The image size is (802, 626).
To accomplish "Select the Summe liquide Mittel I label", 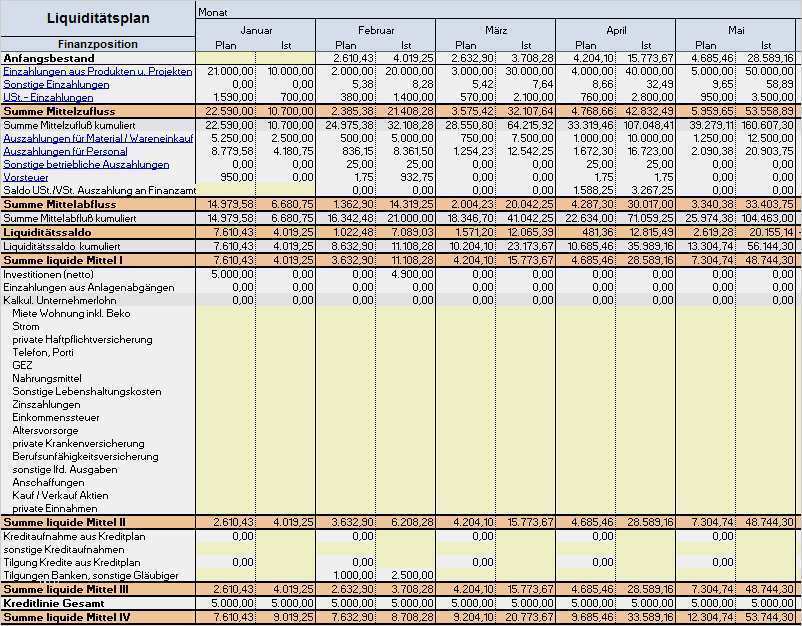I will tap(63, 260).
